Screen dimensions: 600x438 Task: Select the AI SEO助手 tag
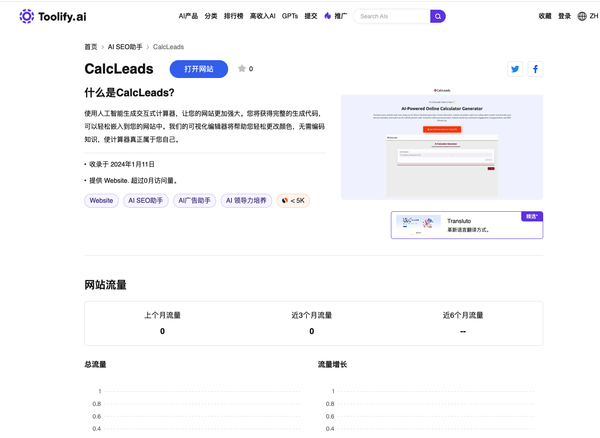click(x=145, y=200)
